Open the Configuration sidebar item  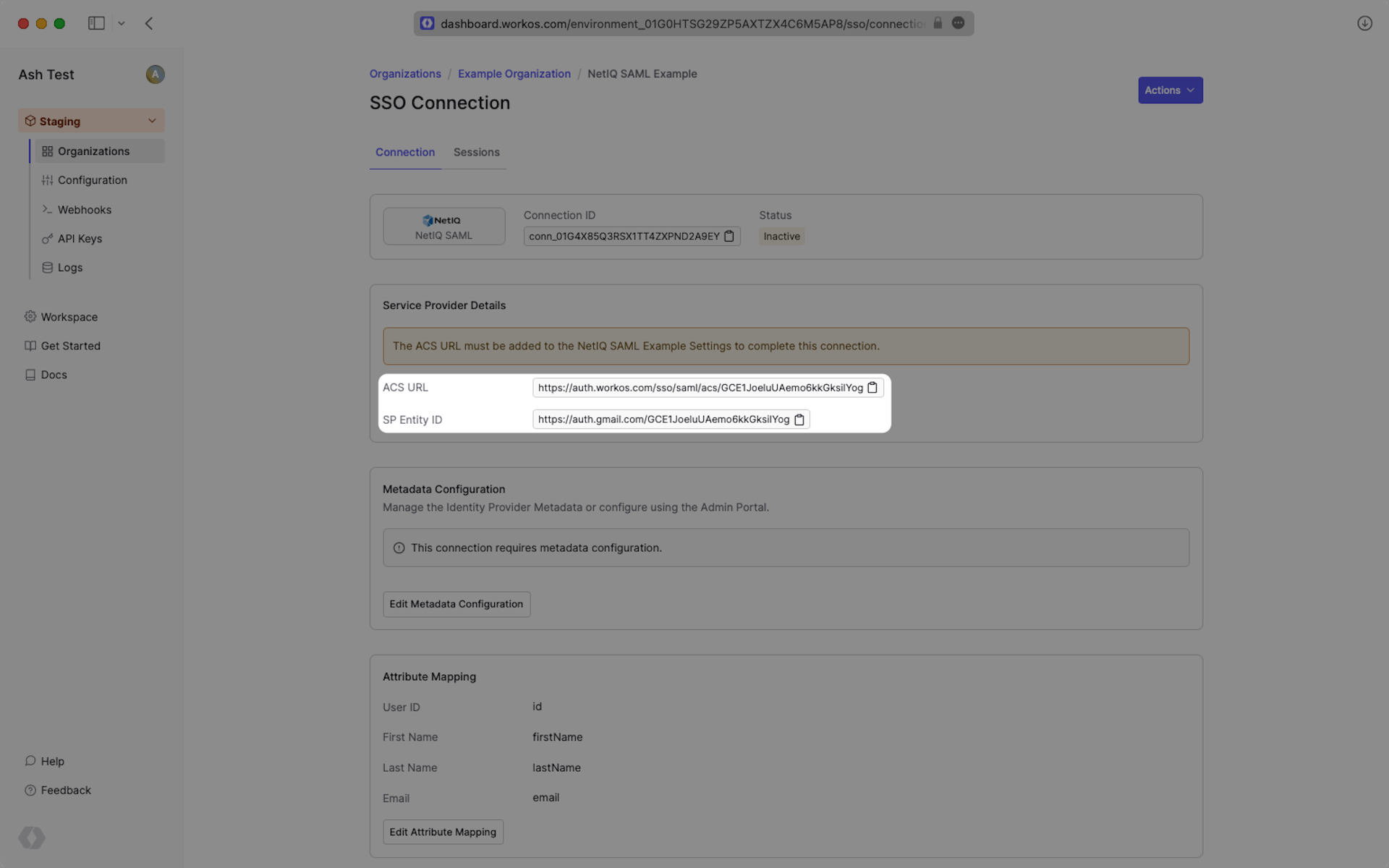coord(92,180)
